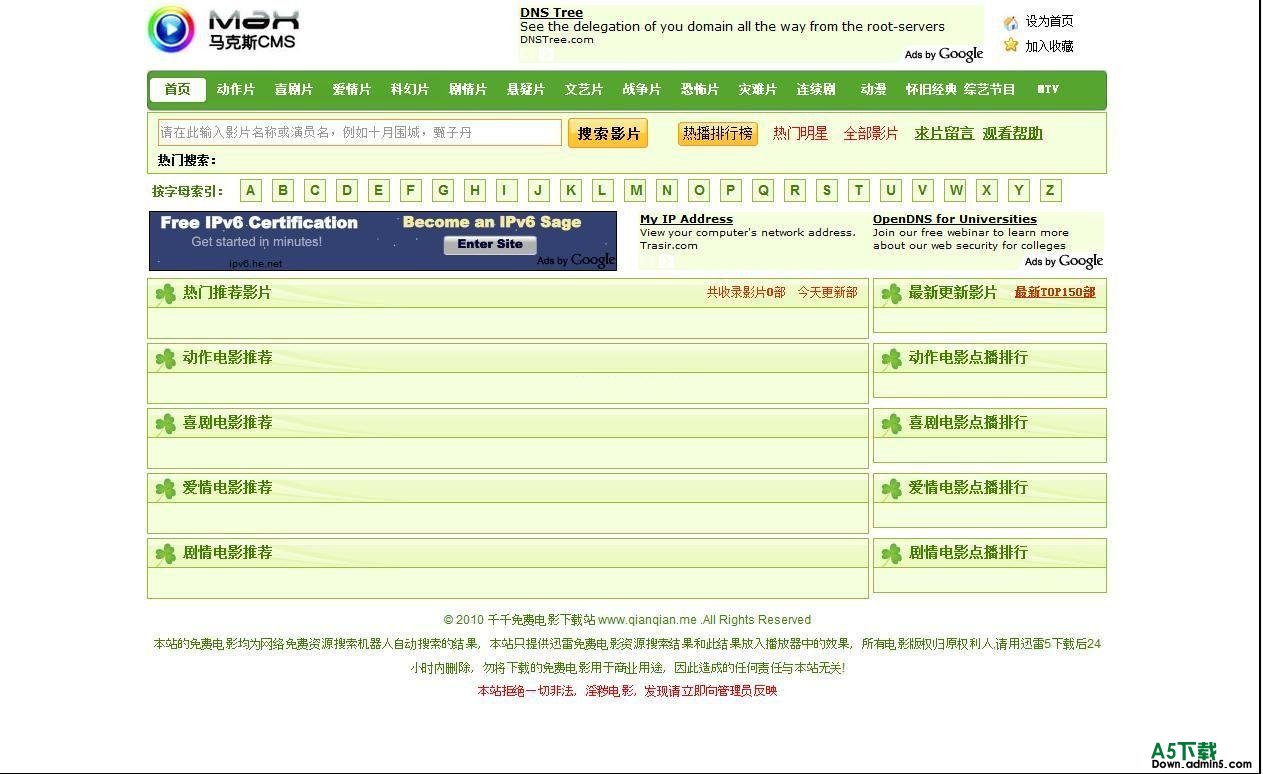Click the star icon beside 加入收藏
Viewport: 1263px width, 774px height.
pos(1011,45)
